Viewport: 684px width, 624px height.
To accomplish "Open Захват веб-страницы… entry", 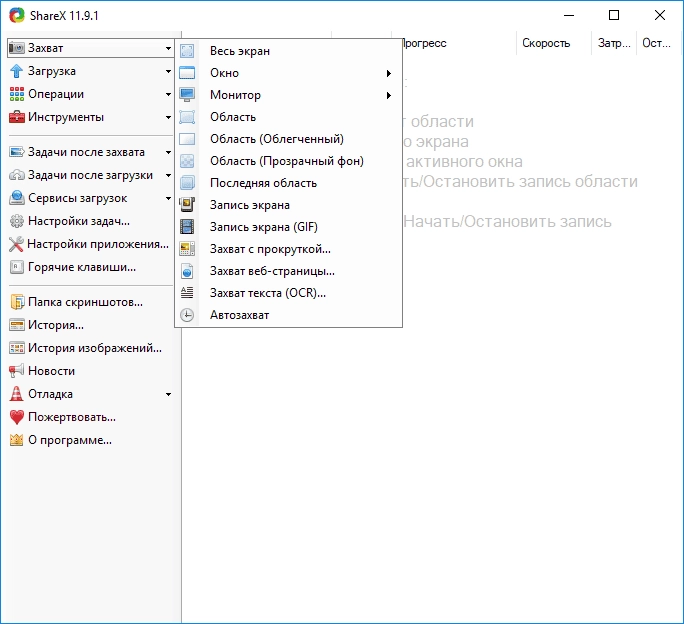I will click(x=288, y=271).
